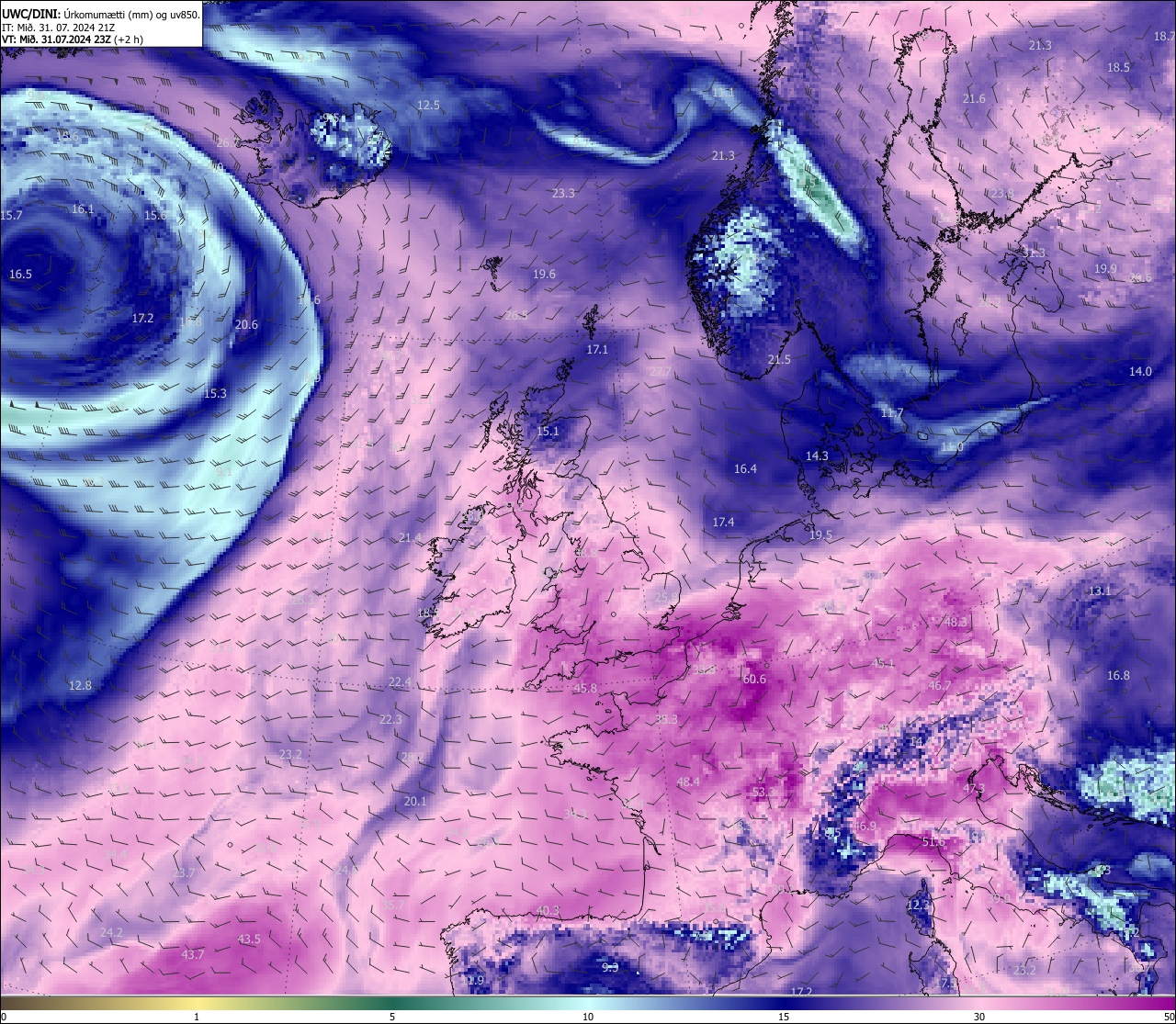This screenshot has width=1176, height=1024.
Task: Click the 40.3 value north of Spain
Action: pyautogui.click(x=548, y=910)
